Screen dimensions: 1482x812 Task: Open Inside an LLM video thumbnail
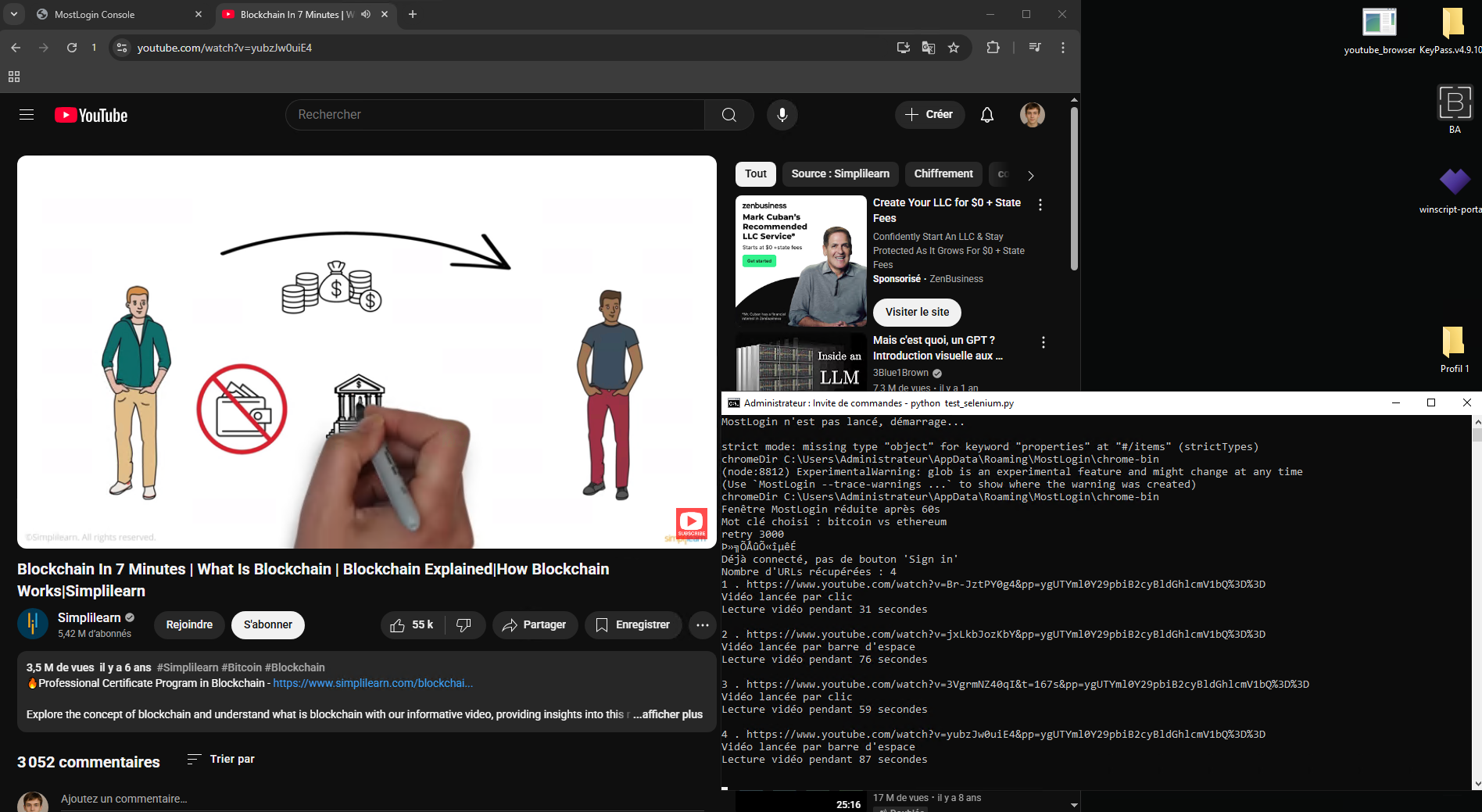point(800,363)
